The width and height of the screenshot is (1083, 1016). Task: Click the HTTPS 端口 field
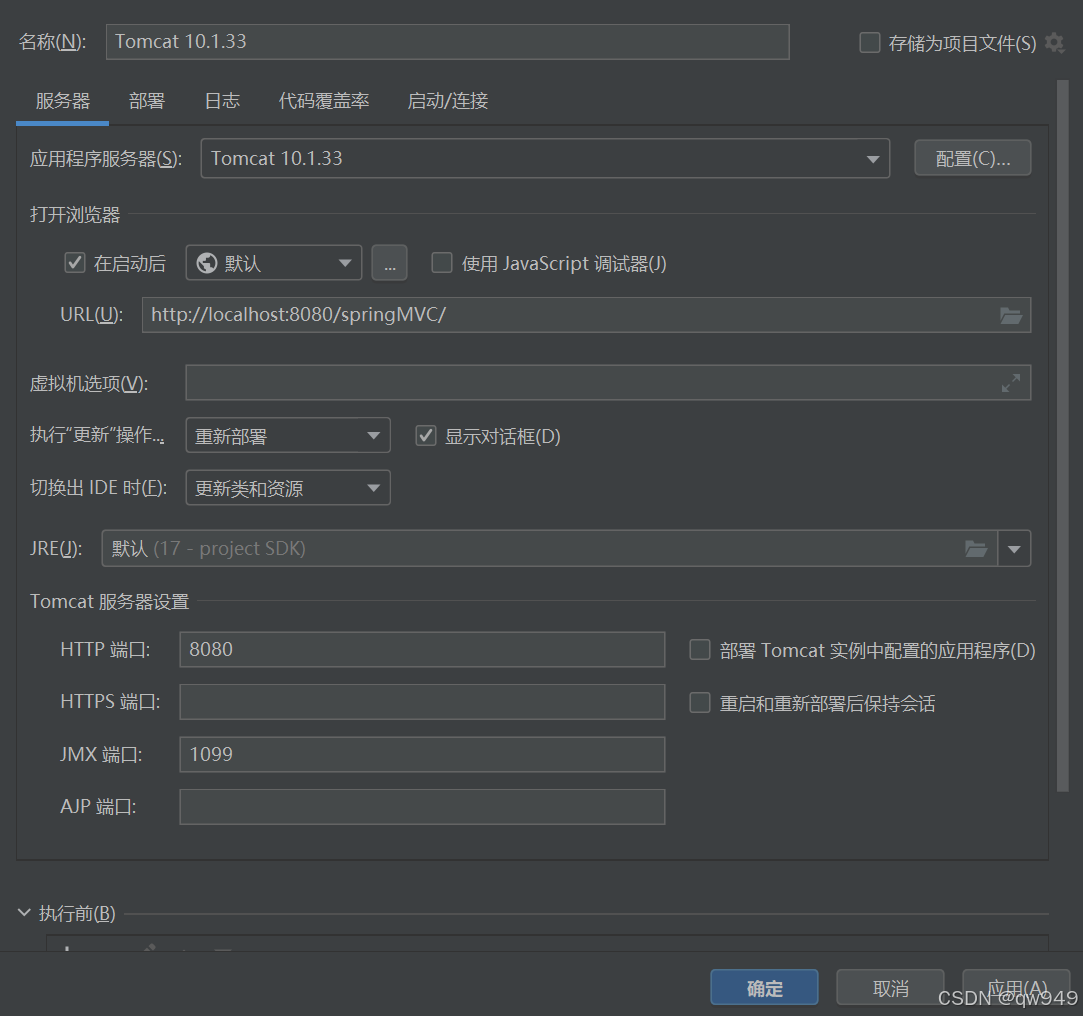click(422, 702)
